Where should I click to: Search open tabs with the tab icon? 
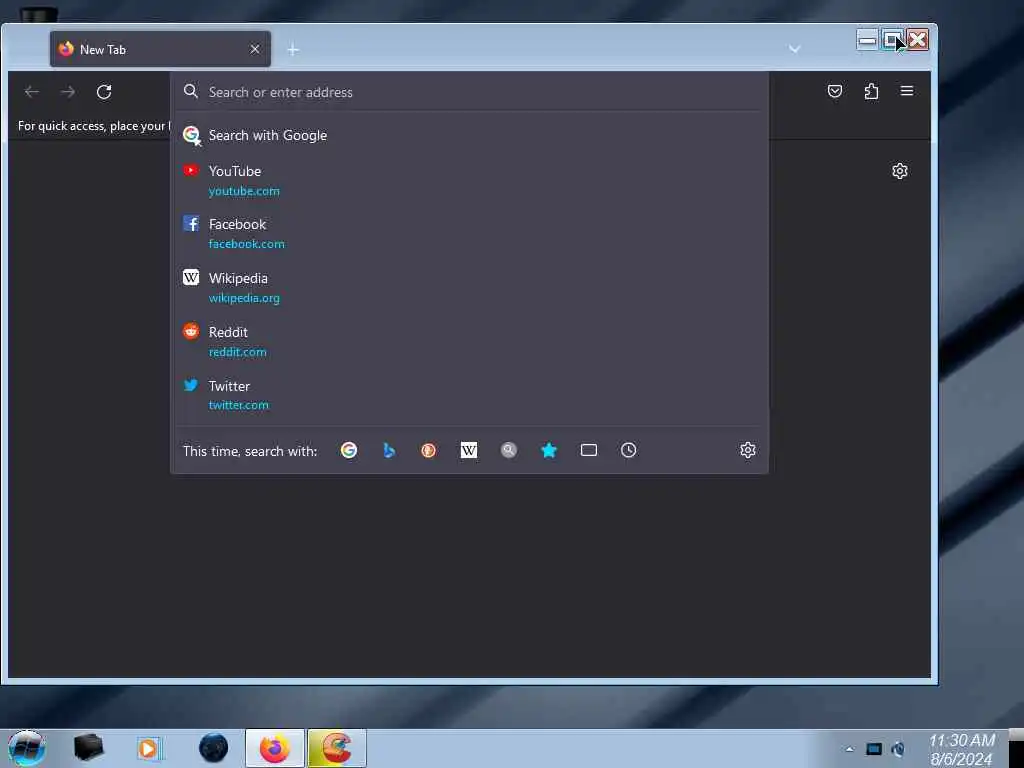coord(588,450)
